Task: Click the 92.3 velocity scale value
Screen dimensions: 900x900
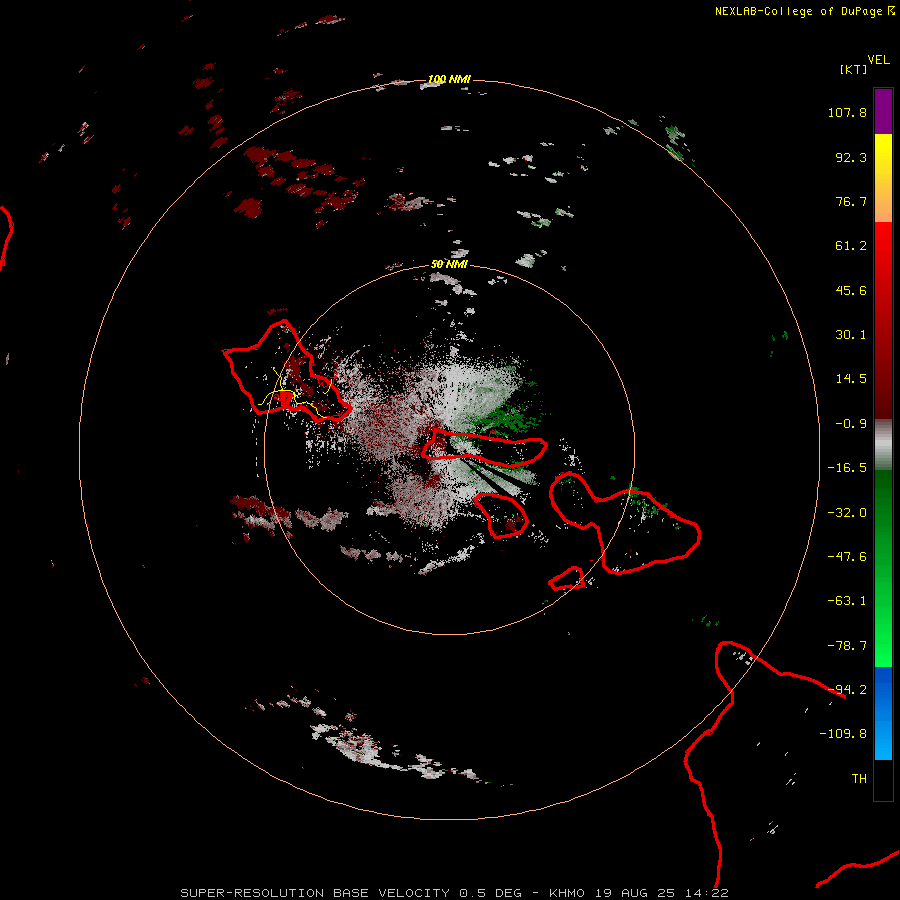Action: coord(851,157)
